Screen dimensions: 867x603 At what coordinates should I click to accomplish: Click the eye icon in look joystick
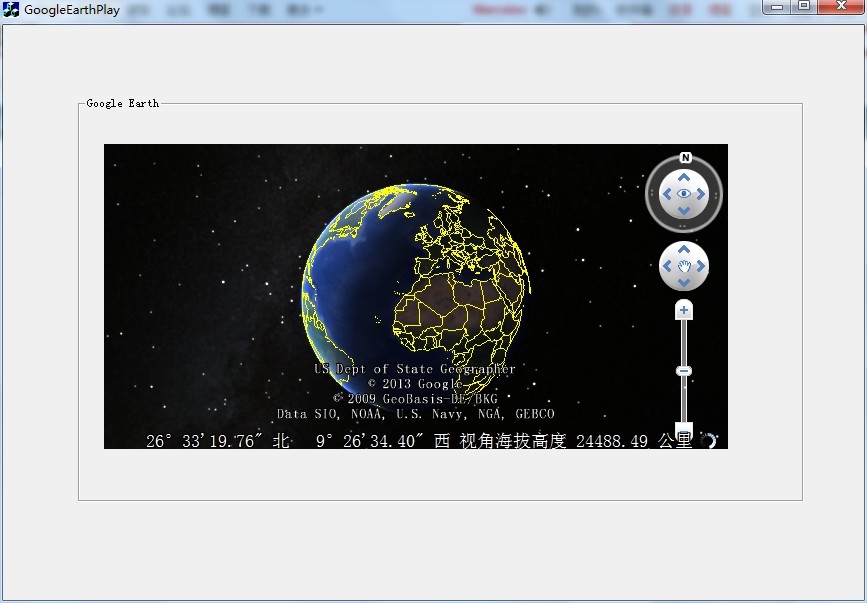tap(684, 194)
